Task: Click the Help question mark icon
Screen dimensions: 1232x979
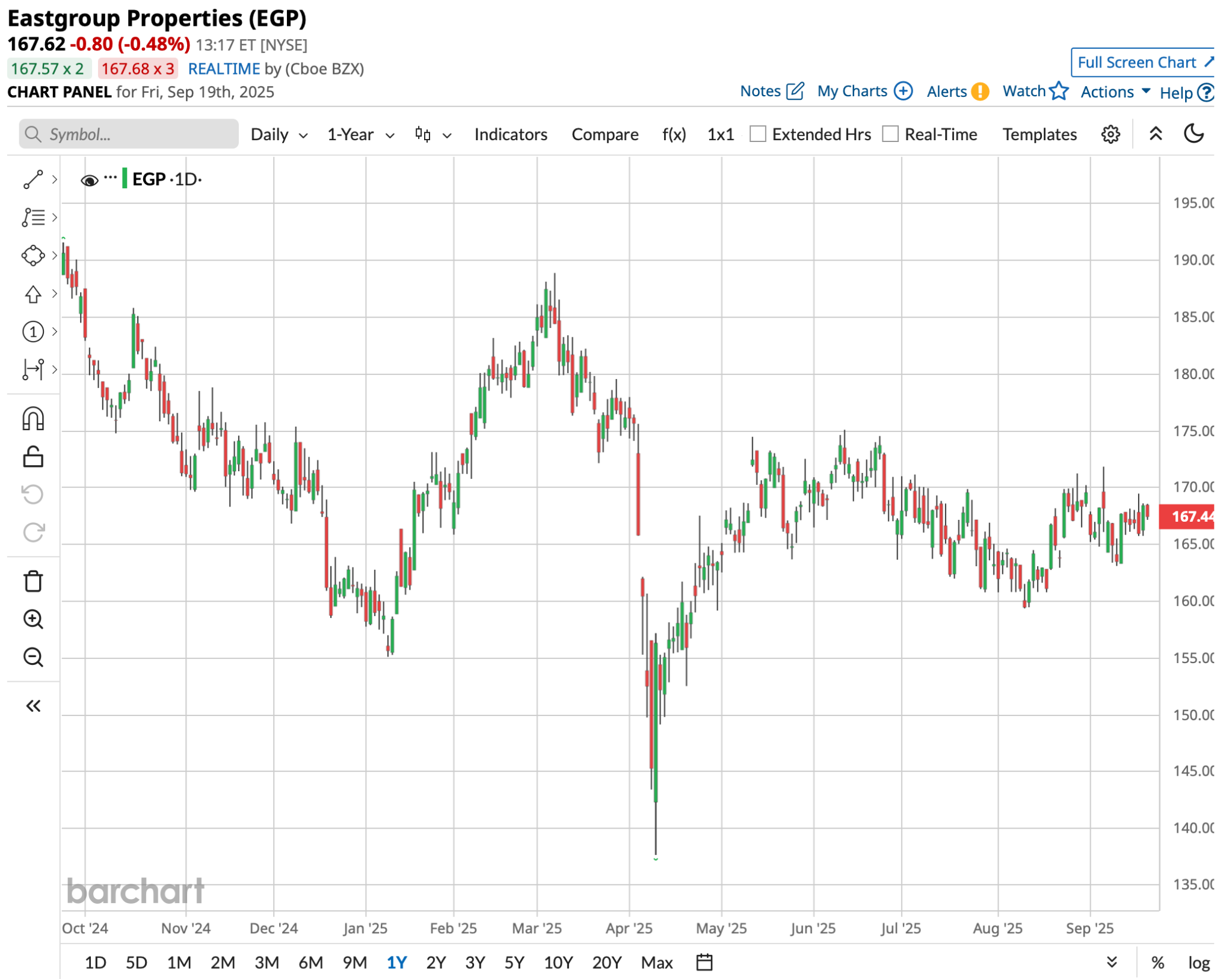Action: point(1205,93)
